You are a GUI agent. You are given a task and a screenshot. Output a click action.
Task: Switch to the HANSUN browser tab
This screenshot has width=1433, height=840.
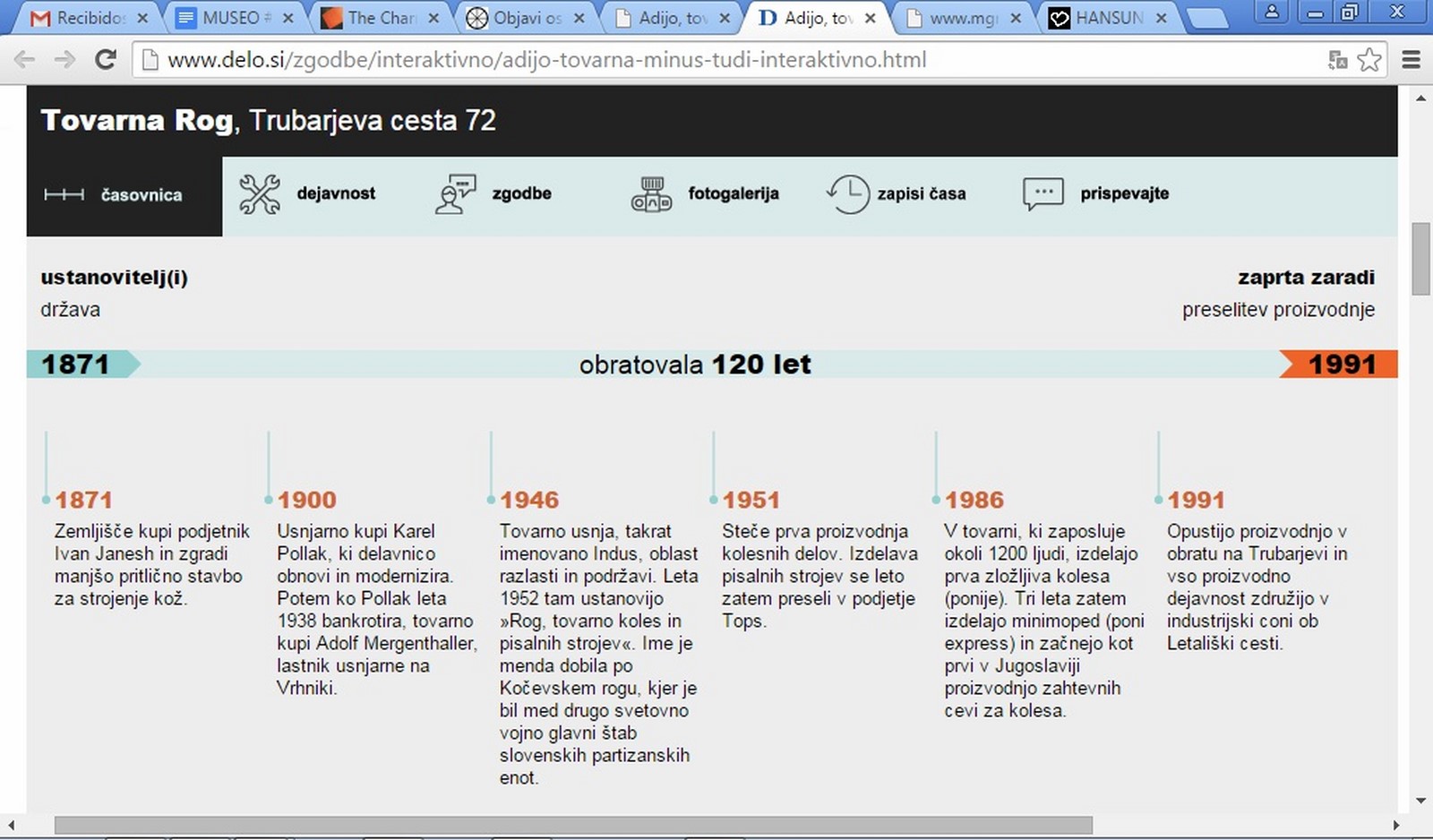click(x=1108, y=18)
